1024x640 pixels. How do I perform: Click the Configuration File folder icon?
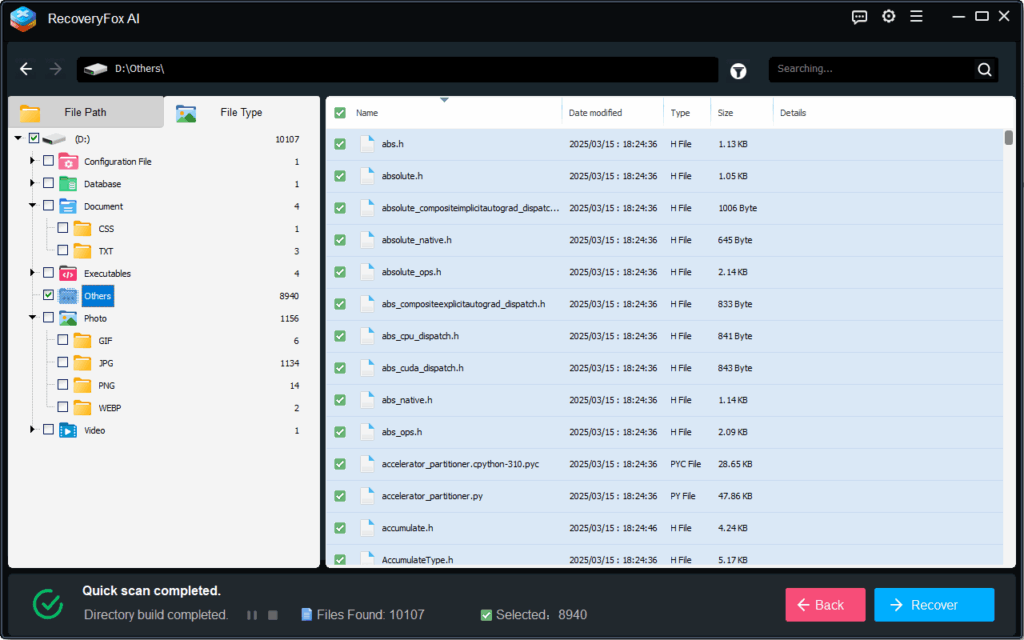(68, 161)
